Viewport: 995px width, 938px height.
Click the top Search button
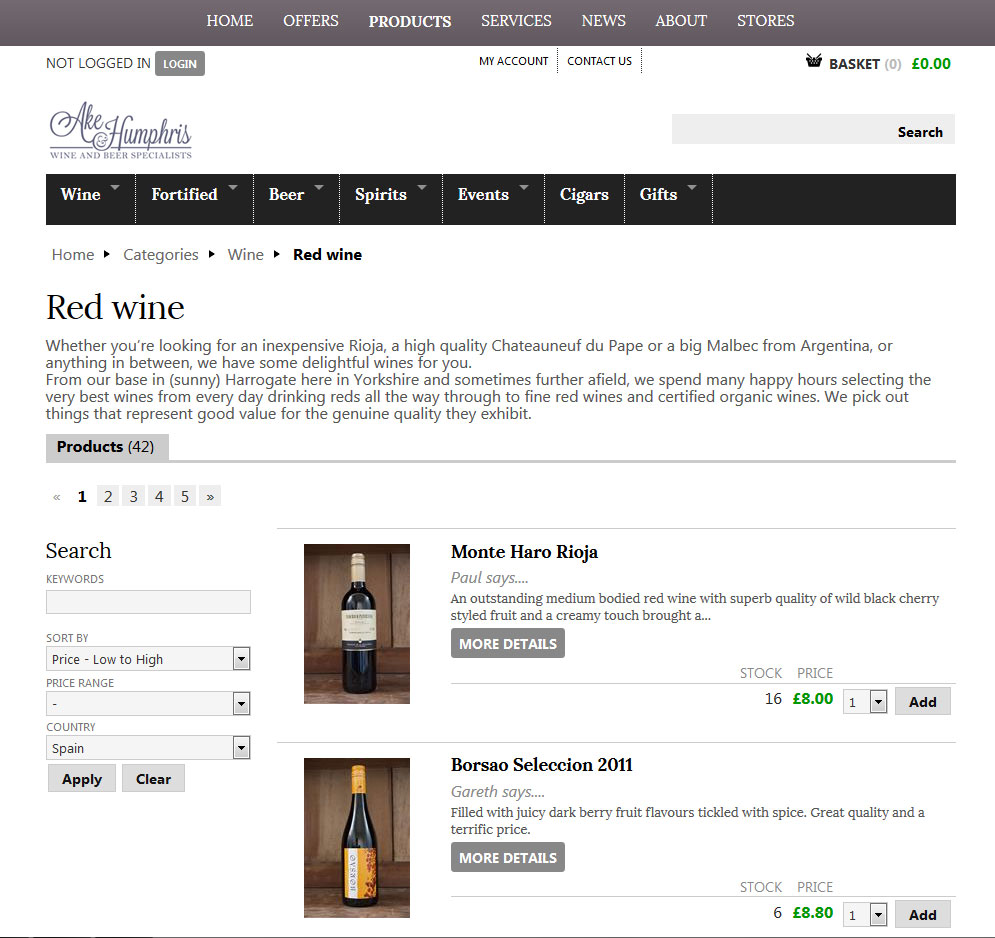[x=920, y=132]
